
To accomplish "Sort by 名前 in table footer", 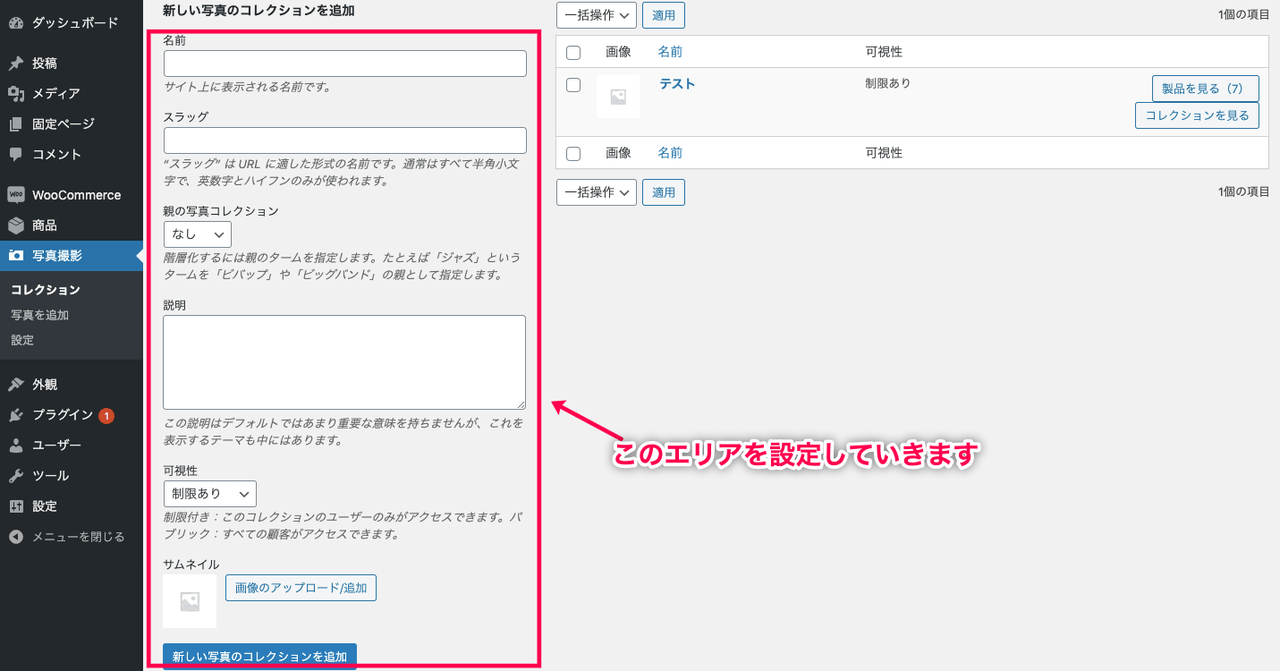I will coord(670,153).
